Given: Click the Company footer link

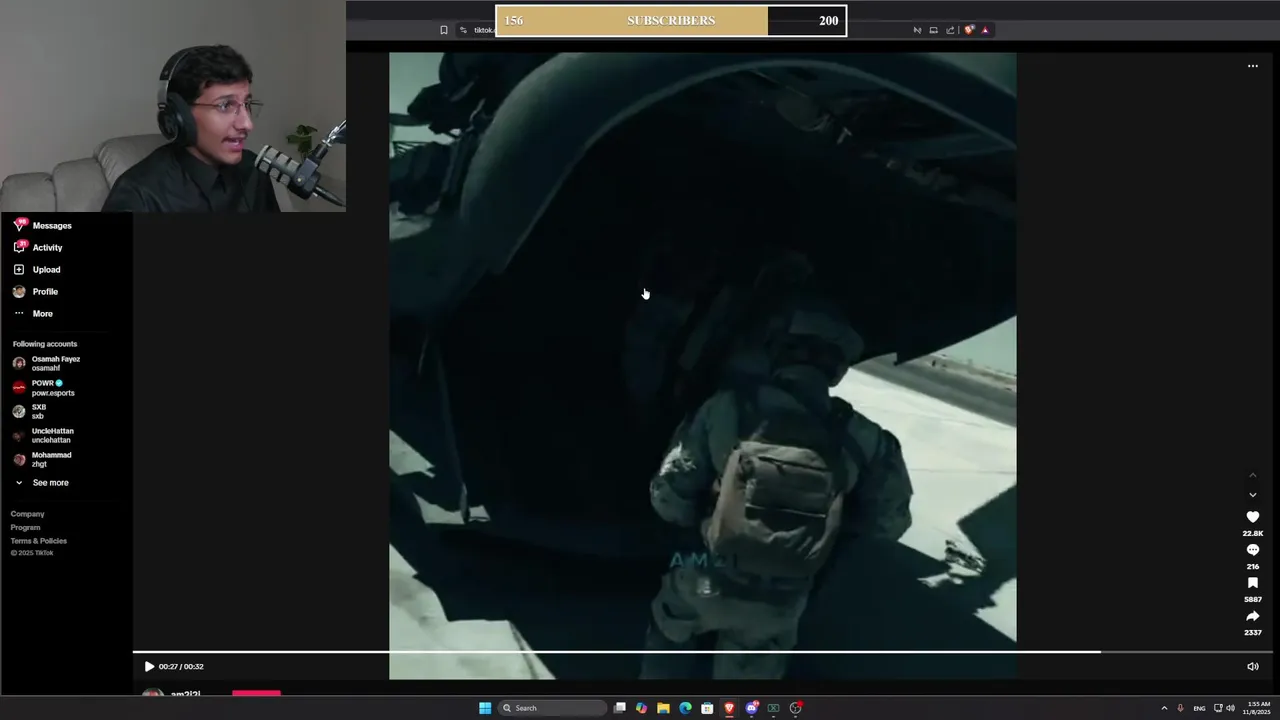Looking at the screenshot, I should coord(28,514).
